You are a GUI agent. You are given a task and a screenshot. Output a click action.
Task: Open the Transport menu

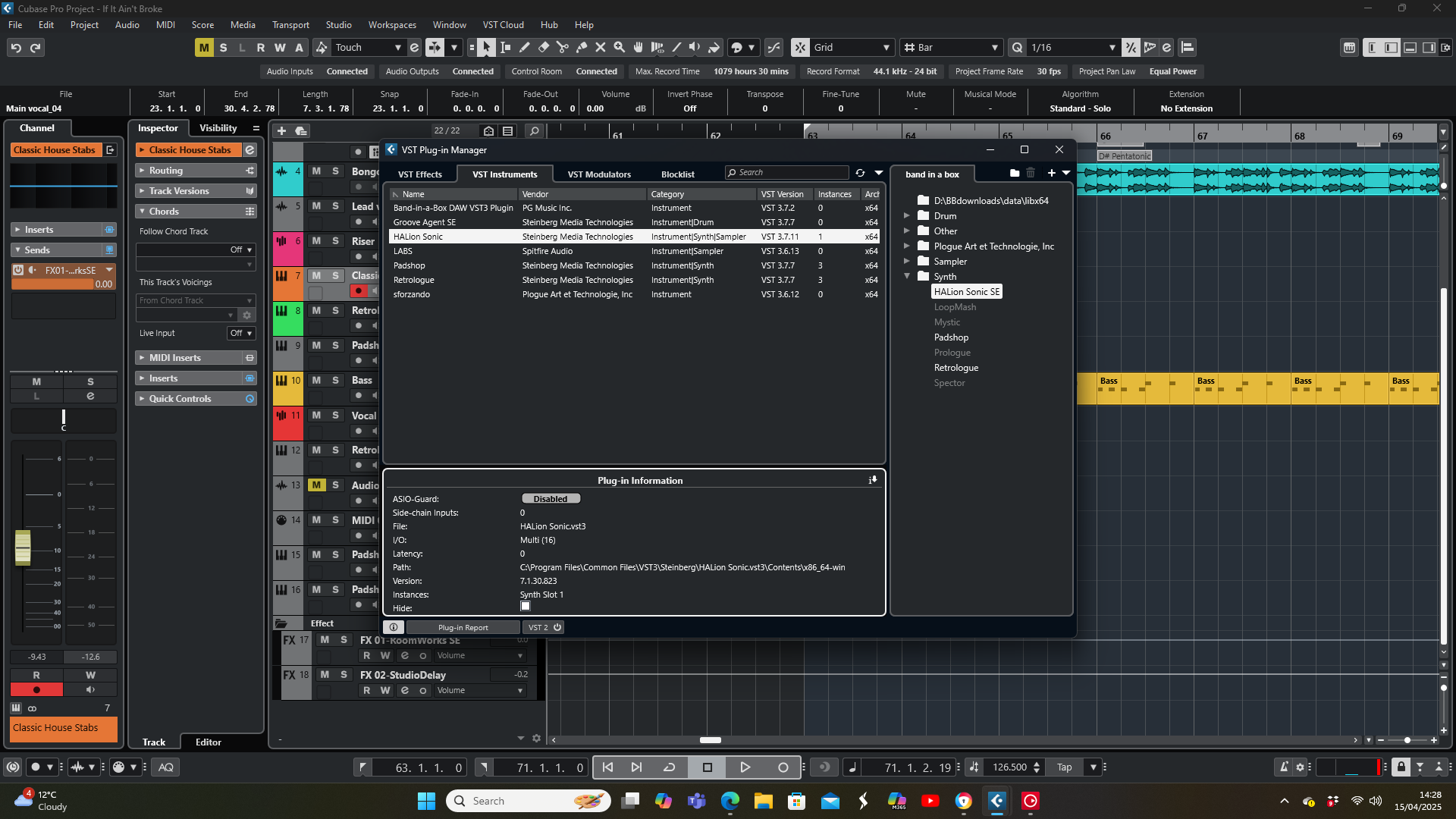coord(290,25)
